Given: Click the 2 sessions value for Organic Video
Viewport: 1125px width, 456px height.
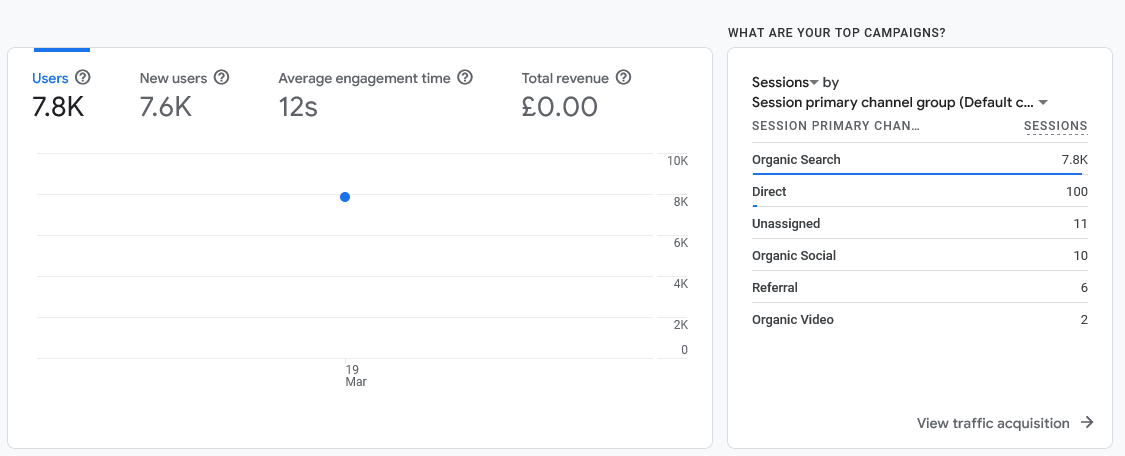Looking at the screenshot, I should (x=1084, y=320).
